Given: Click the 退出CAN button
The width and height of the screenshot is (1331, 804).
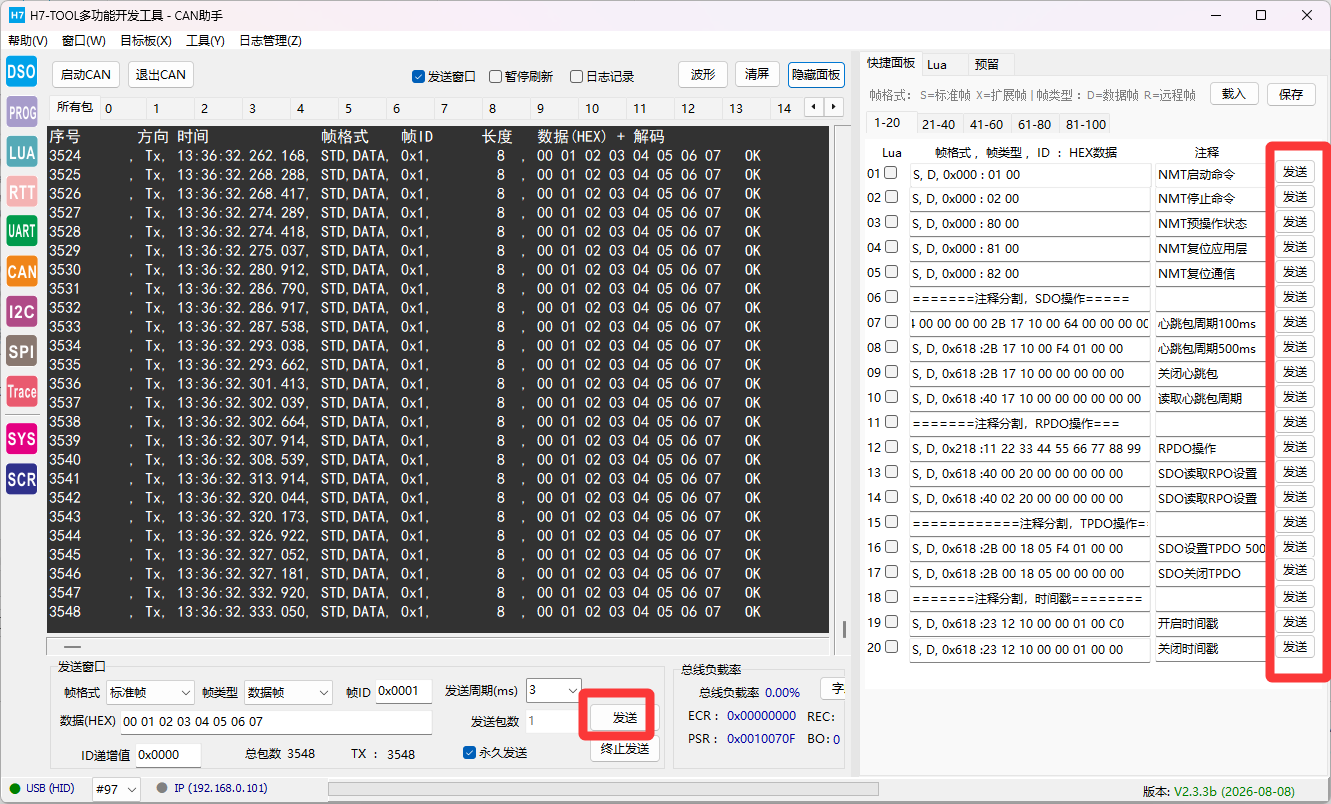Looking at the screenshot, I should [160, 75].
